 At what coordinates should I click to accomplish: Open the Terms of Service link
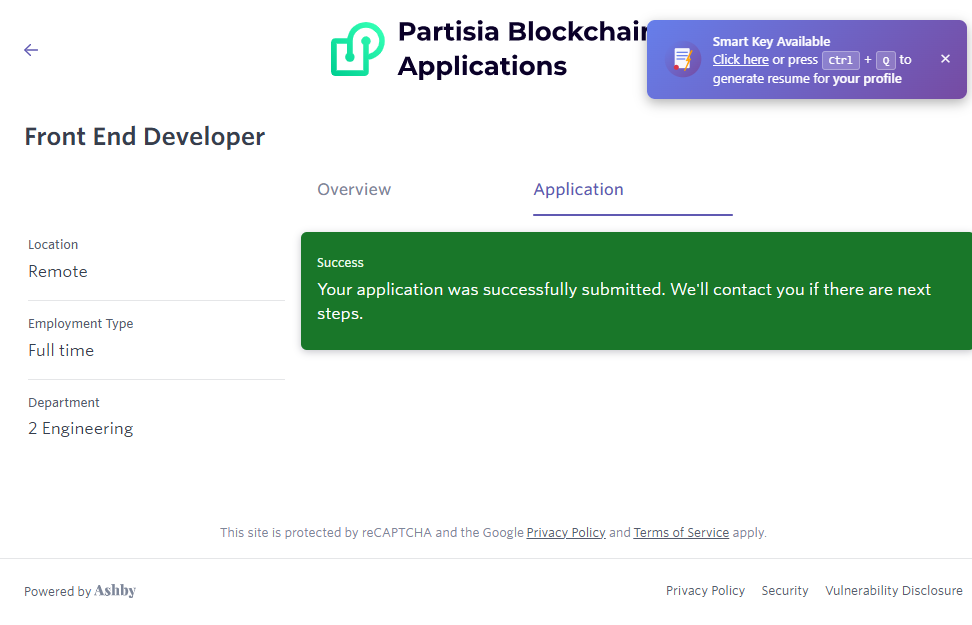tap(681, 533)
